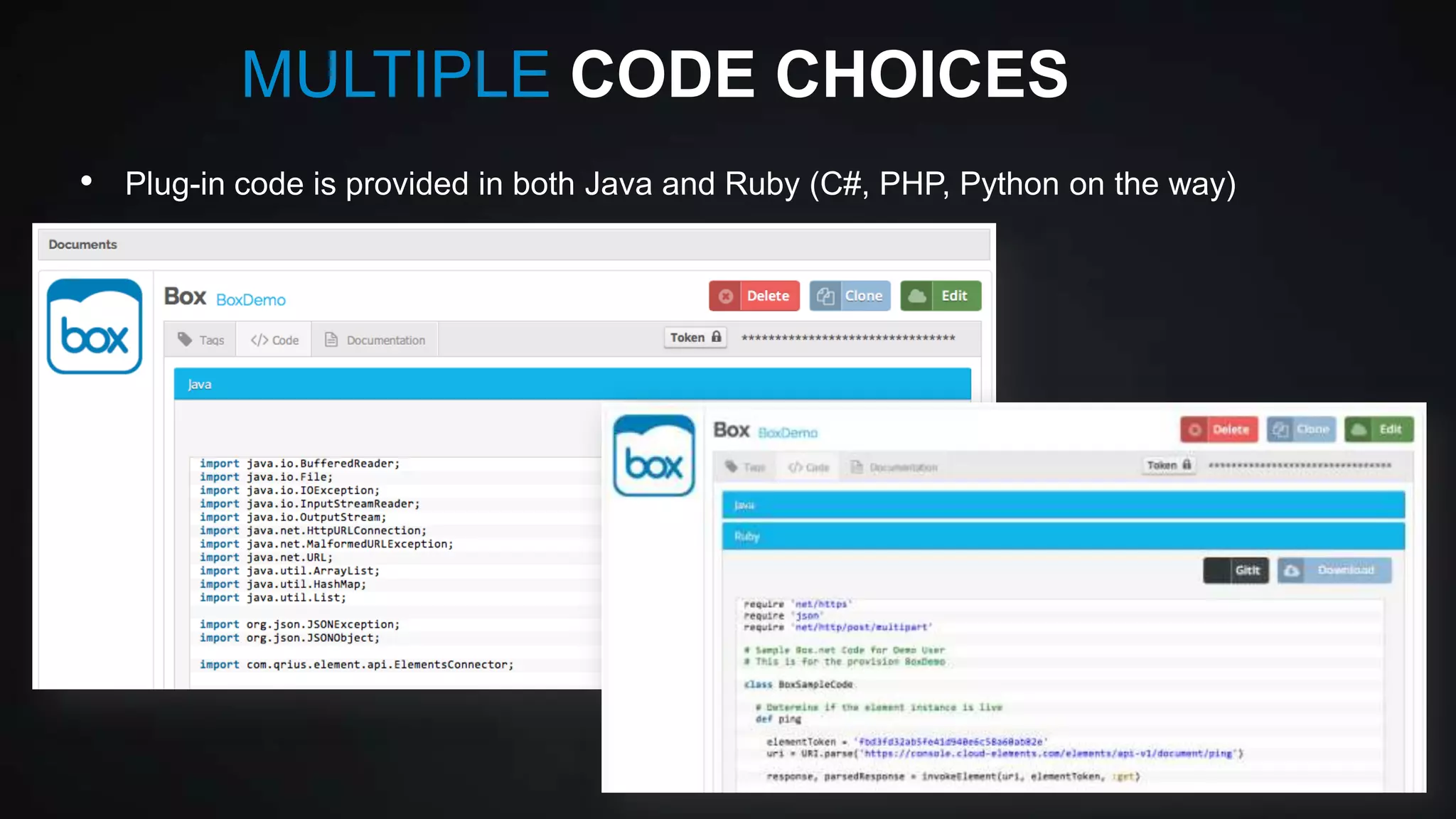Click the tag icon on the Java window Tags tab
This screenshot has height=819, width=1456.
pos(185,339)
